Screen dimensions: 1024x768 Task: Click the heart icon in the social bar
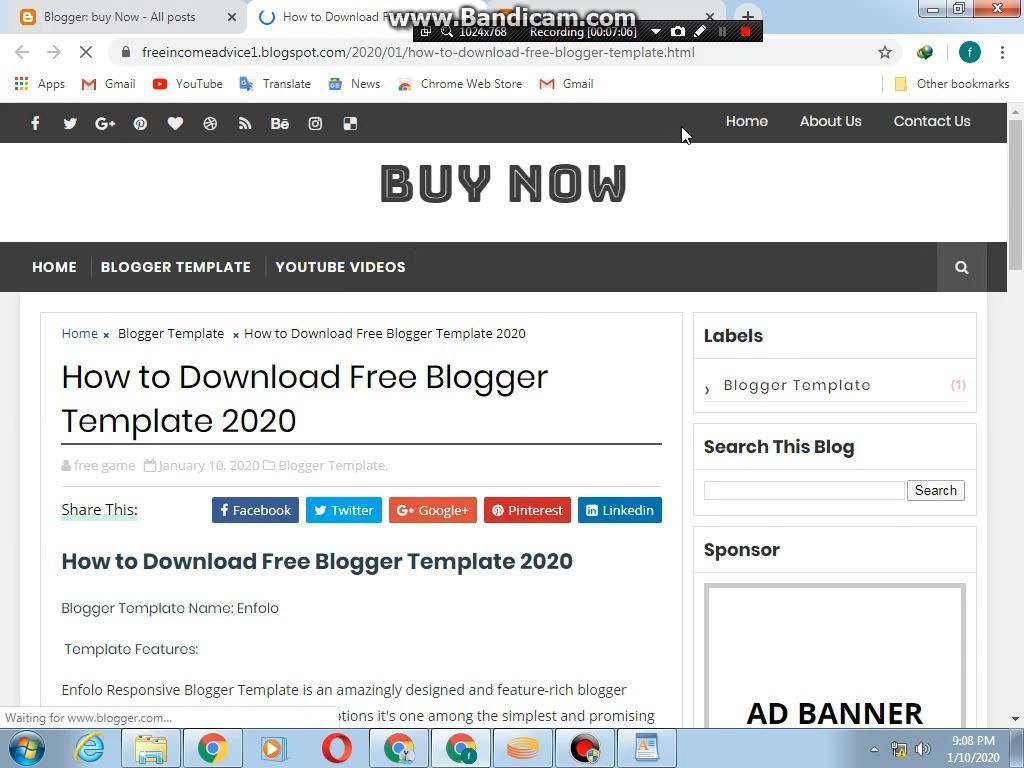[175, 123]
